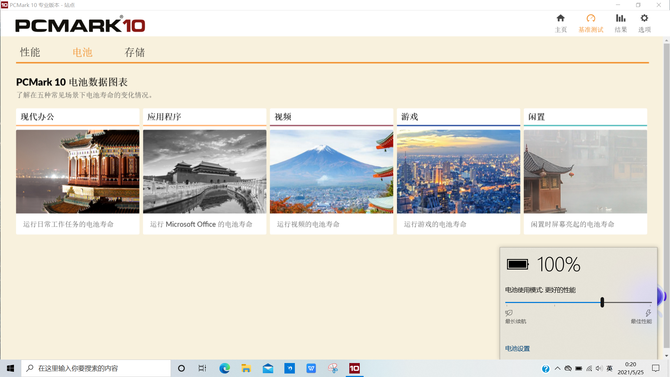Click the 视频 card title

[x=283, y=117]
